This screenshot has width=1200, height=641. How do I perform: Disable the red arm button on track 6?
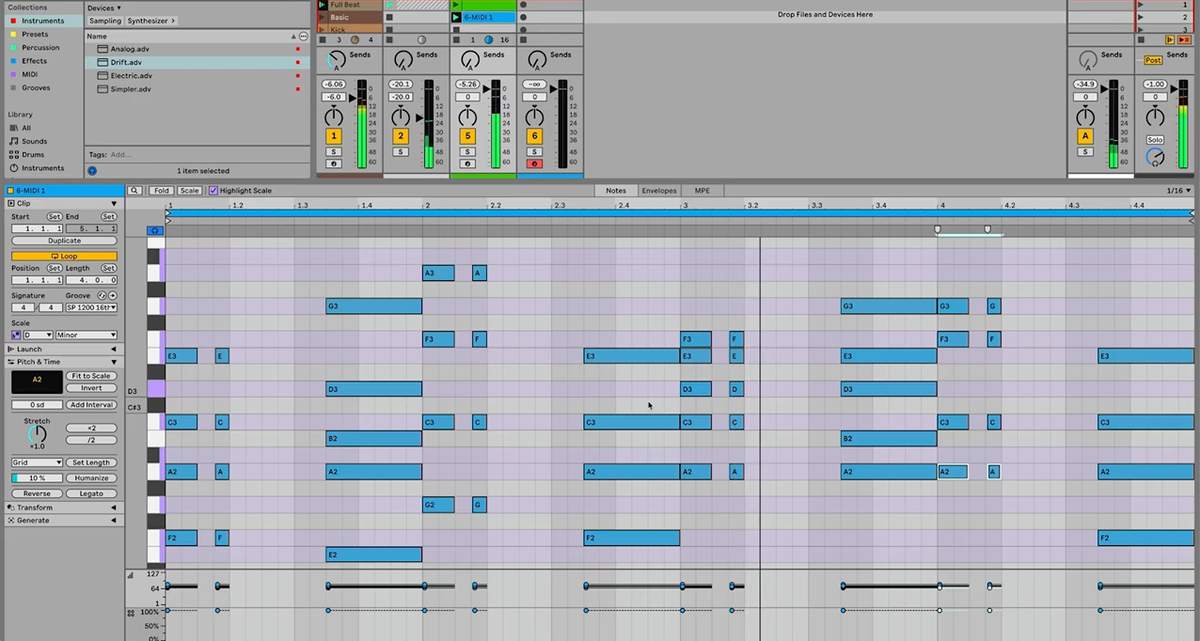click(x=535, y=163)
